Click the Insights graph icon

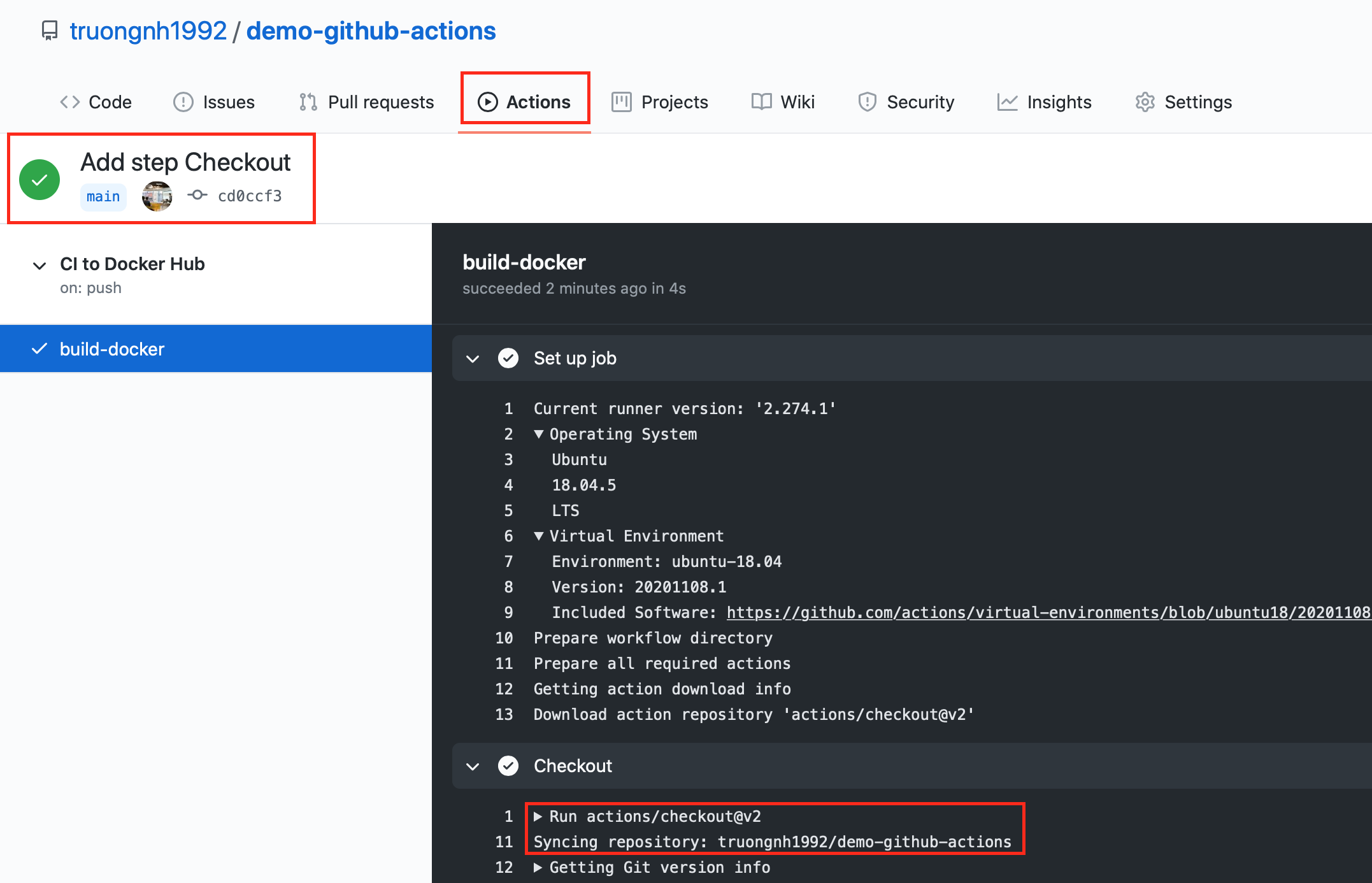click(1008, 102)
